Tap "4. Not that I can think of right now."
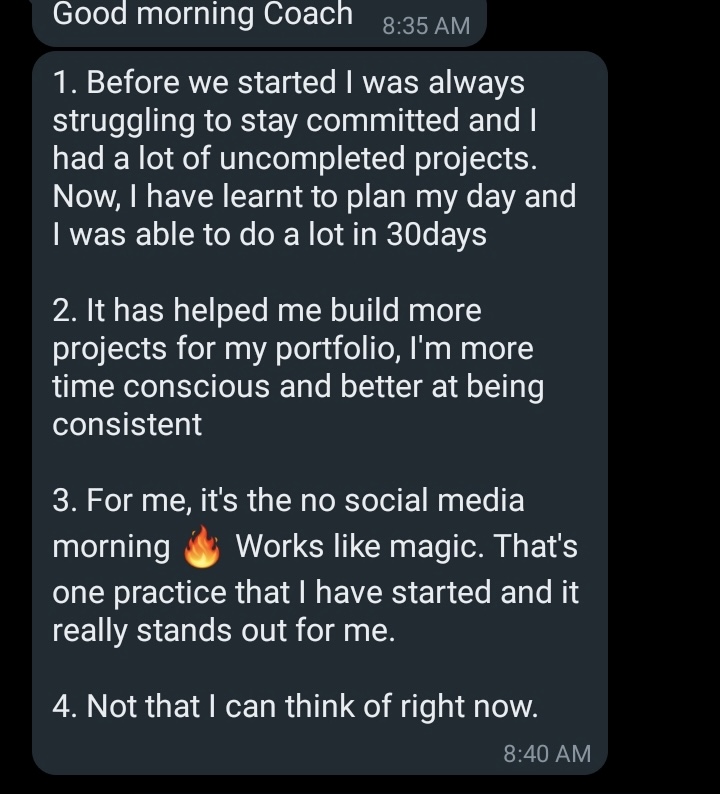Image resolution: width=720 pixels, height=794 pixels. click(295, 707)
